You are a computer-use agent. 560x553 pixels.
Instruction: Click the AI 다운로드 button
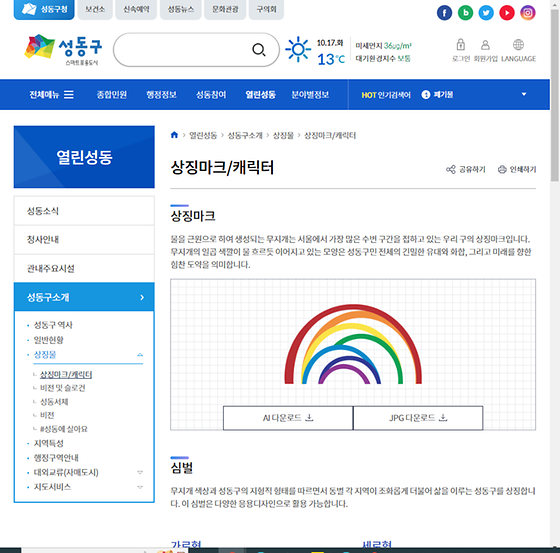click(x=288, y=418)
